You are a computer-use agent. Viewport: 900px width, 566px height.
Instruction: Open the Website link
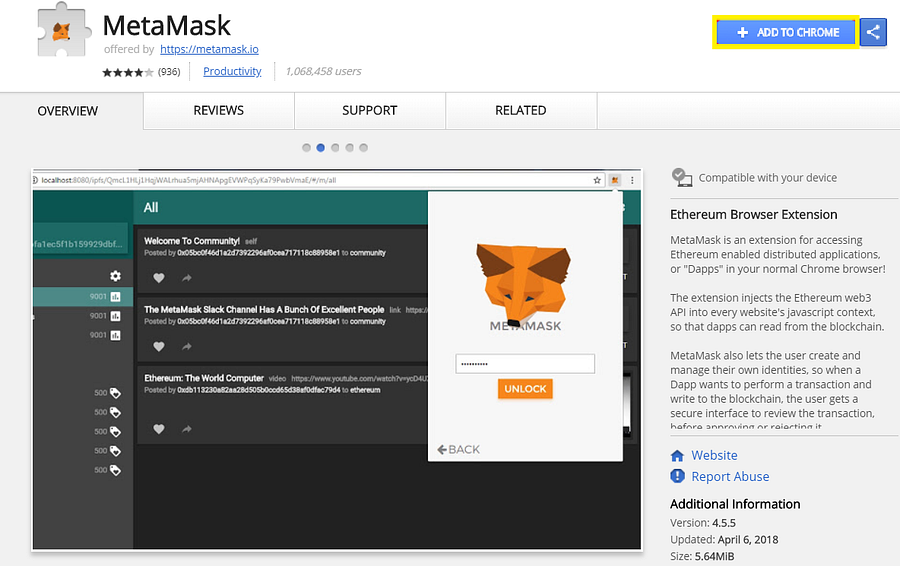pyautogui.click(x=714, y=455)
